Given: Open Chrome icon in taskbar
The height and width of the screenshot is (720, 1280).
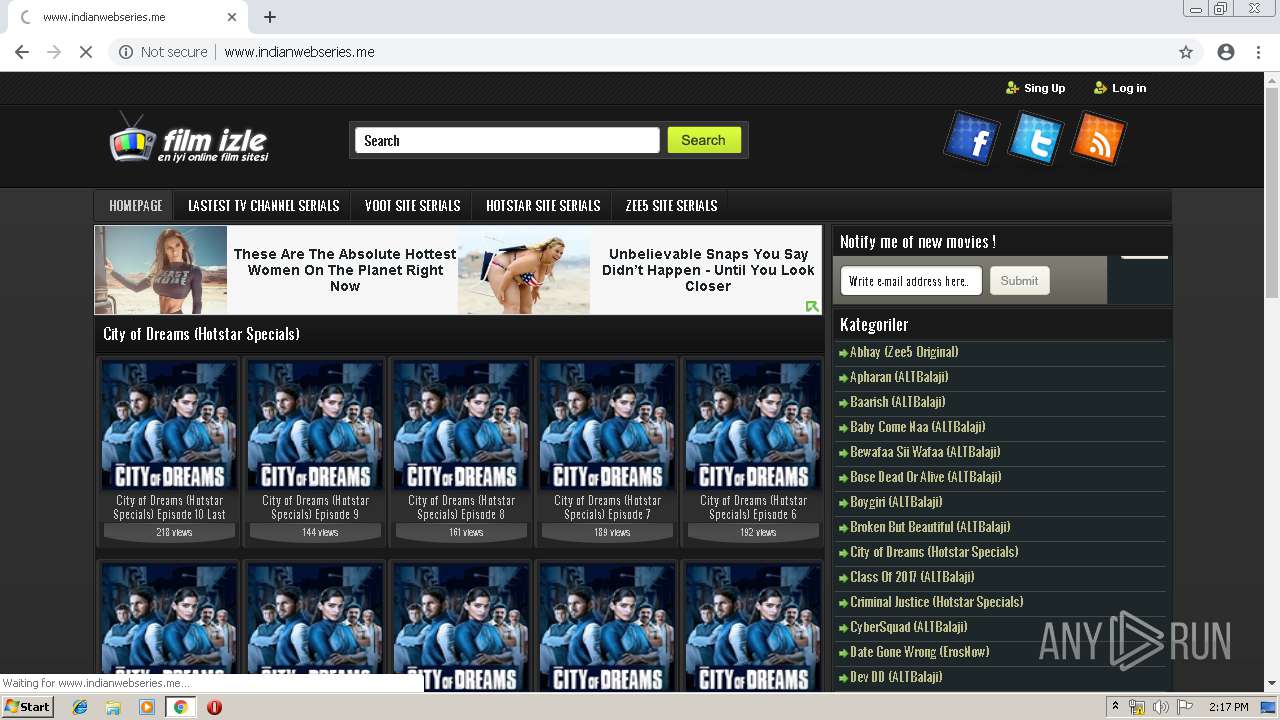Looking at the screenshot, I should [x=180, y=707].
